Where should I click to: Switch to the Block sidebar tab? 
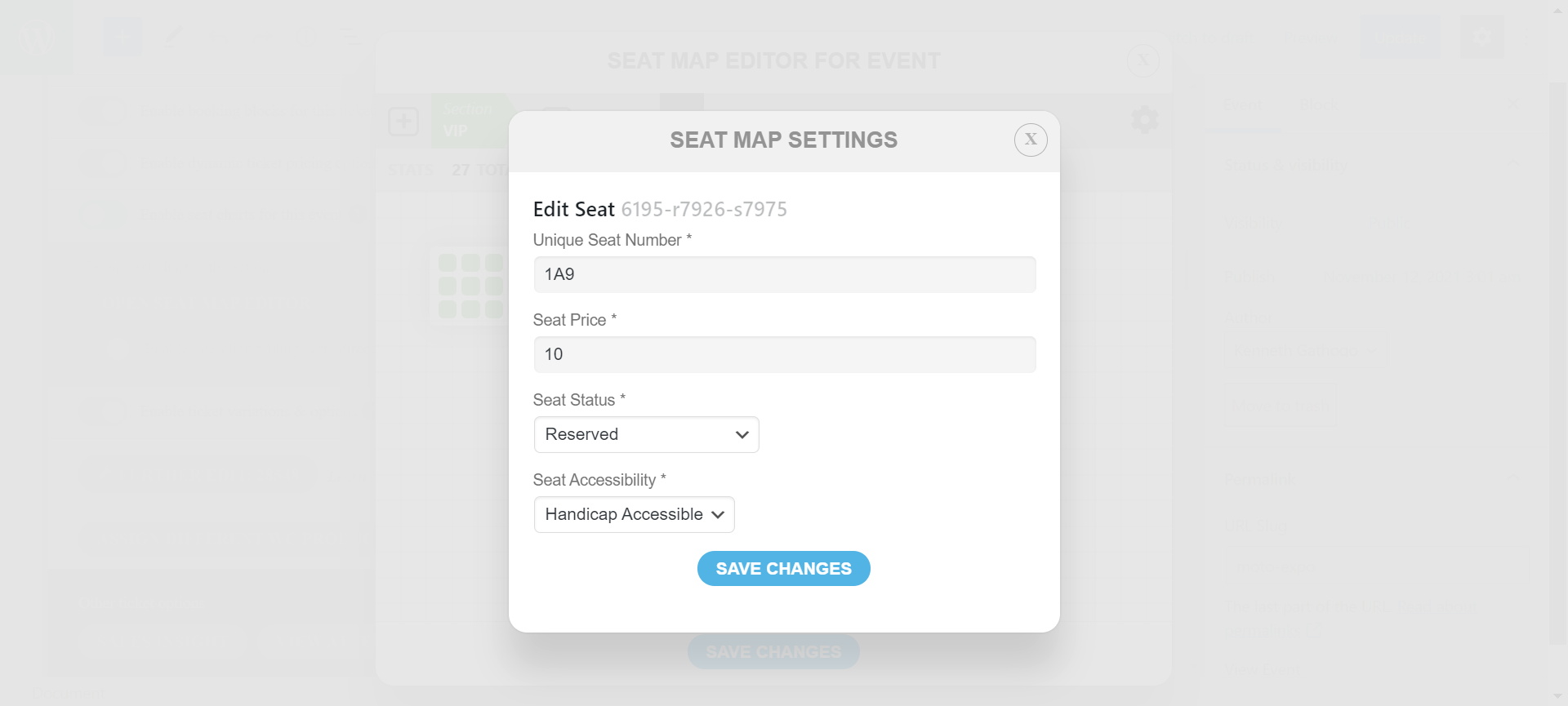(1318, 105)
